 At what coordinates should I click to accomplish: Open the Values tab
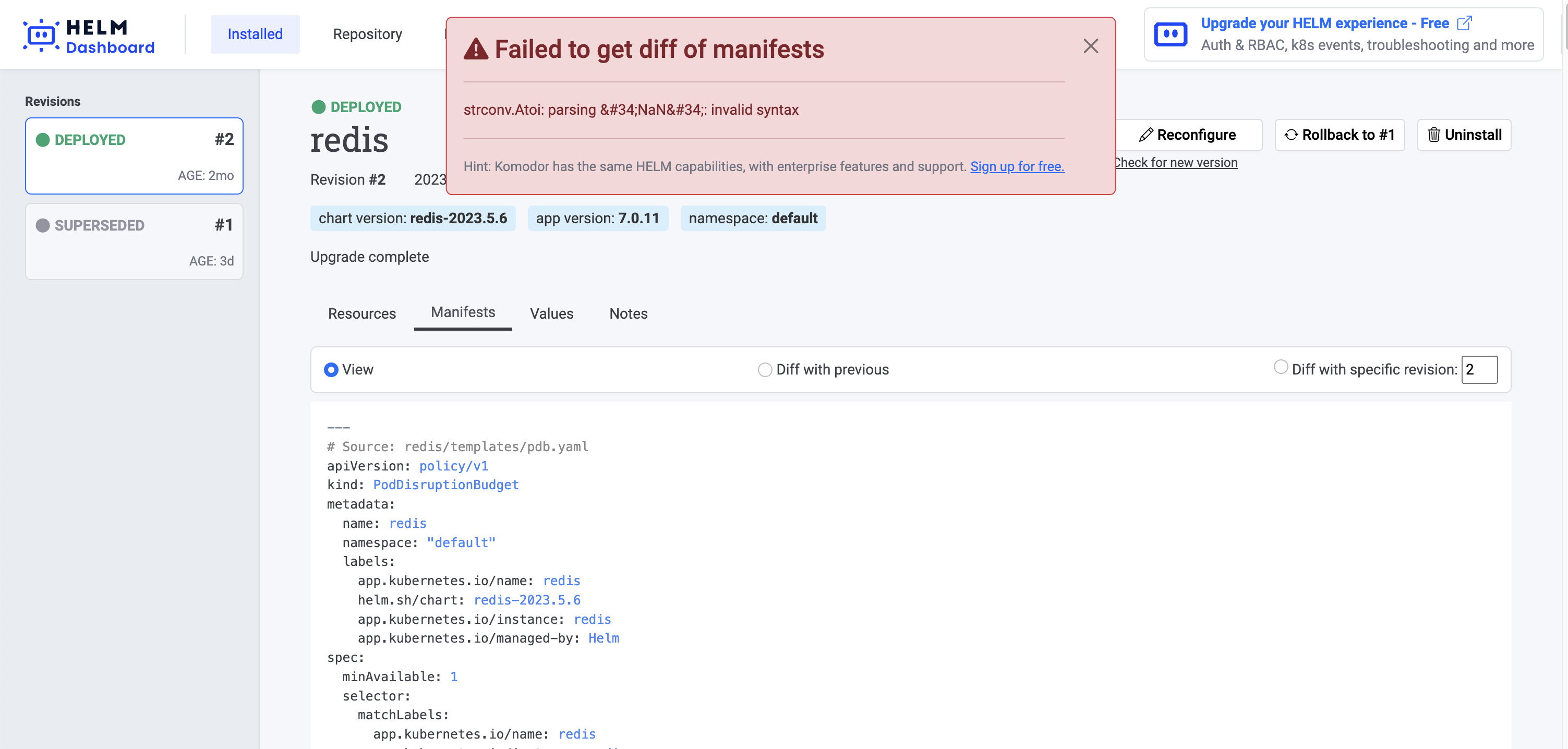[551, 313]
